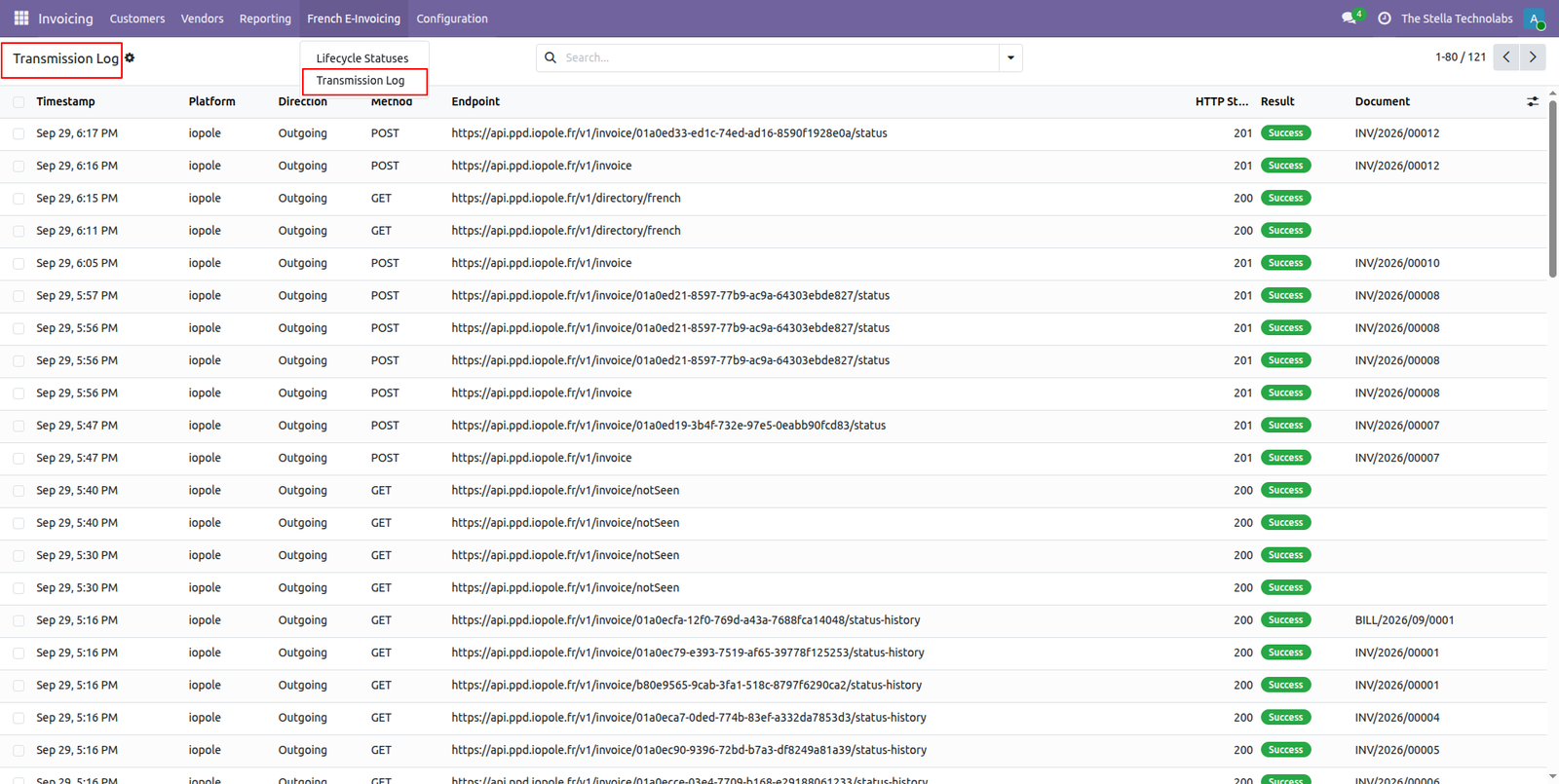
Task: Choose Transmission Log menu entry
Action: click(361, 81)
